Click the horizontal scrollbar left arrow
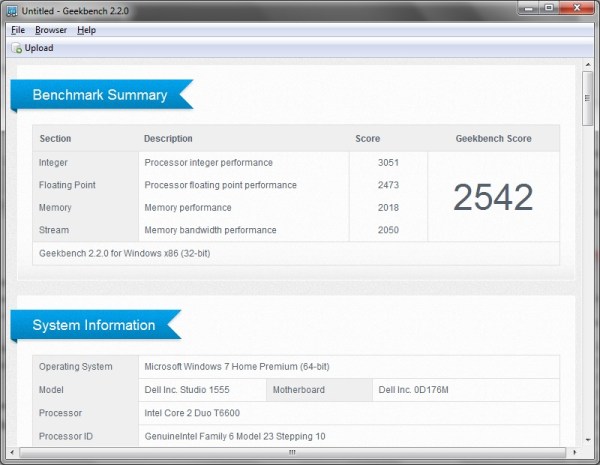 click(12, 454)
